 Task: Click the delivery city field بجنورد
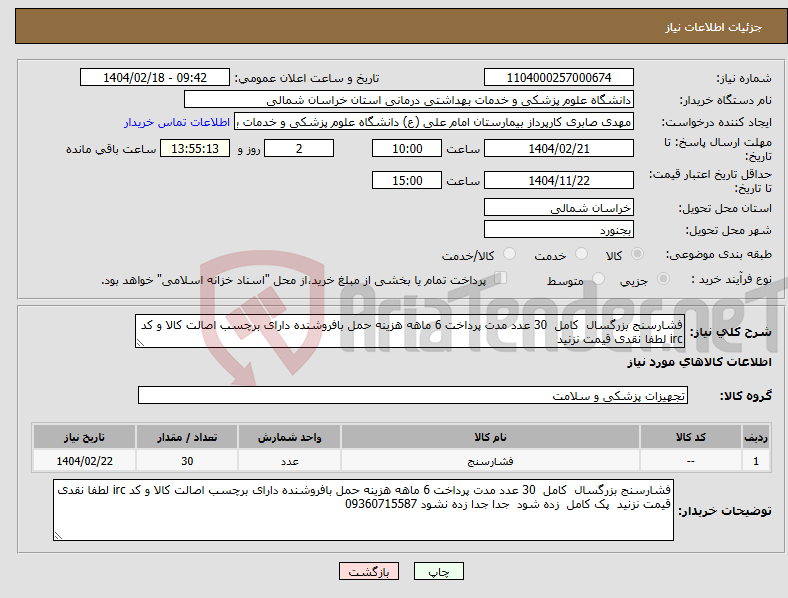pos(559,230)
